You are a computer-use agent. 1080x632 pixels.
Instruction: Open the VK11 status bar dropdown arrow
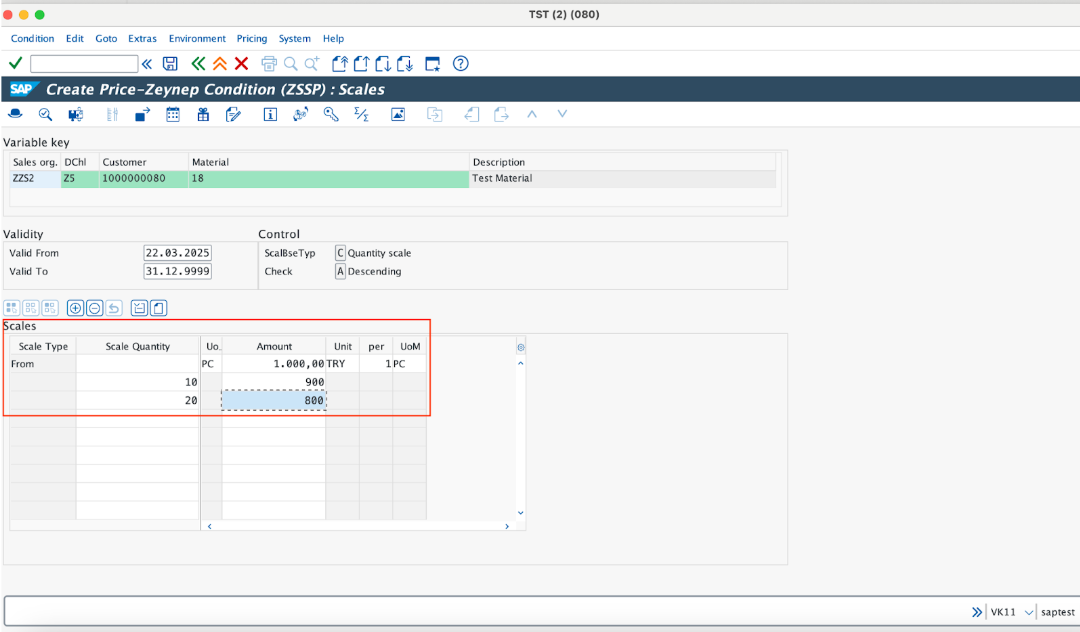pos(1028,612)
